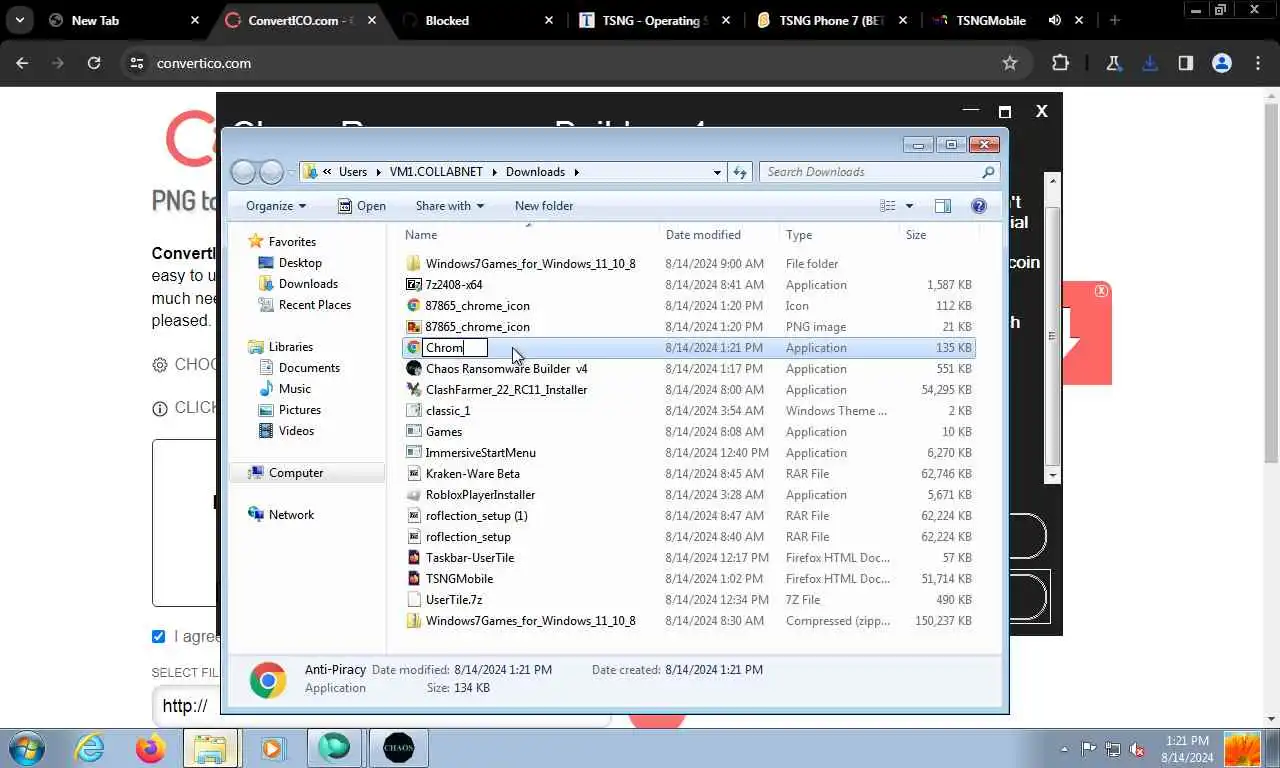Open Chrome three-dot menu
Viewport: 1280px width, 768px height.
pyautogui.click(x=1258, y=63)
